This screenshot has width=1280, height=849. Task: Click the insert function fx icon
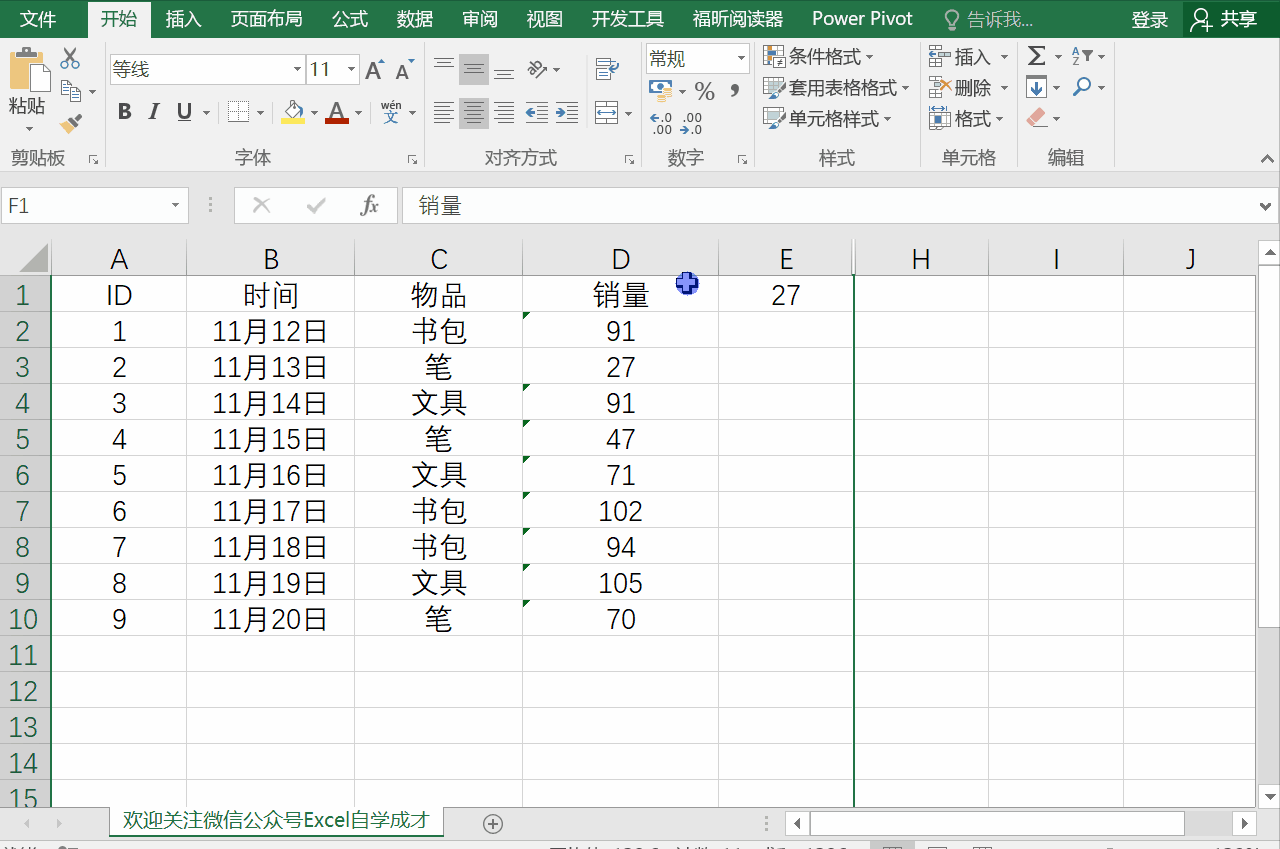coord(369,206)
